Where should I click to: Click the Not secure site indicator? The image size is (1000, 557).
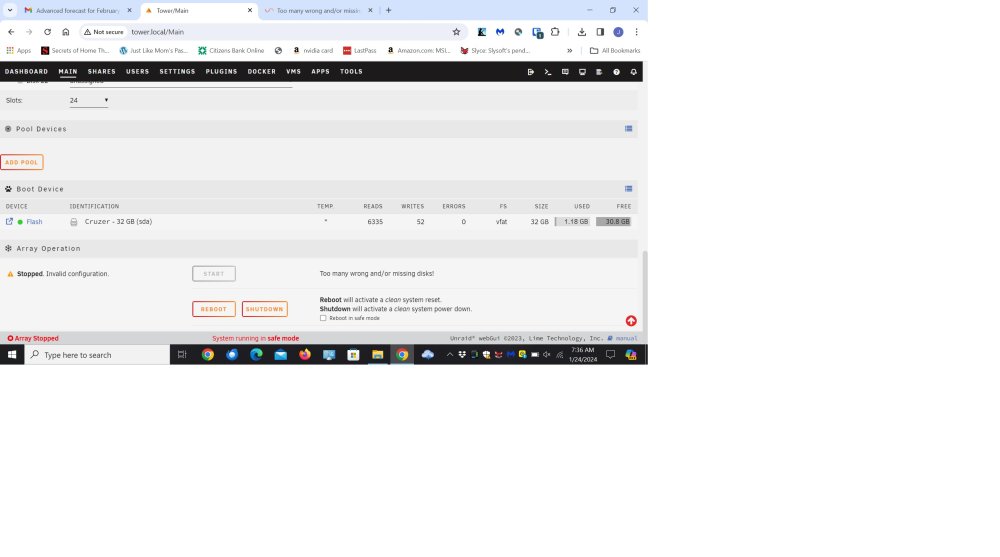(x=103, y=32)
